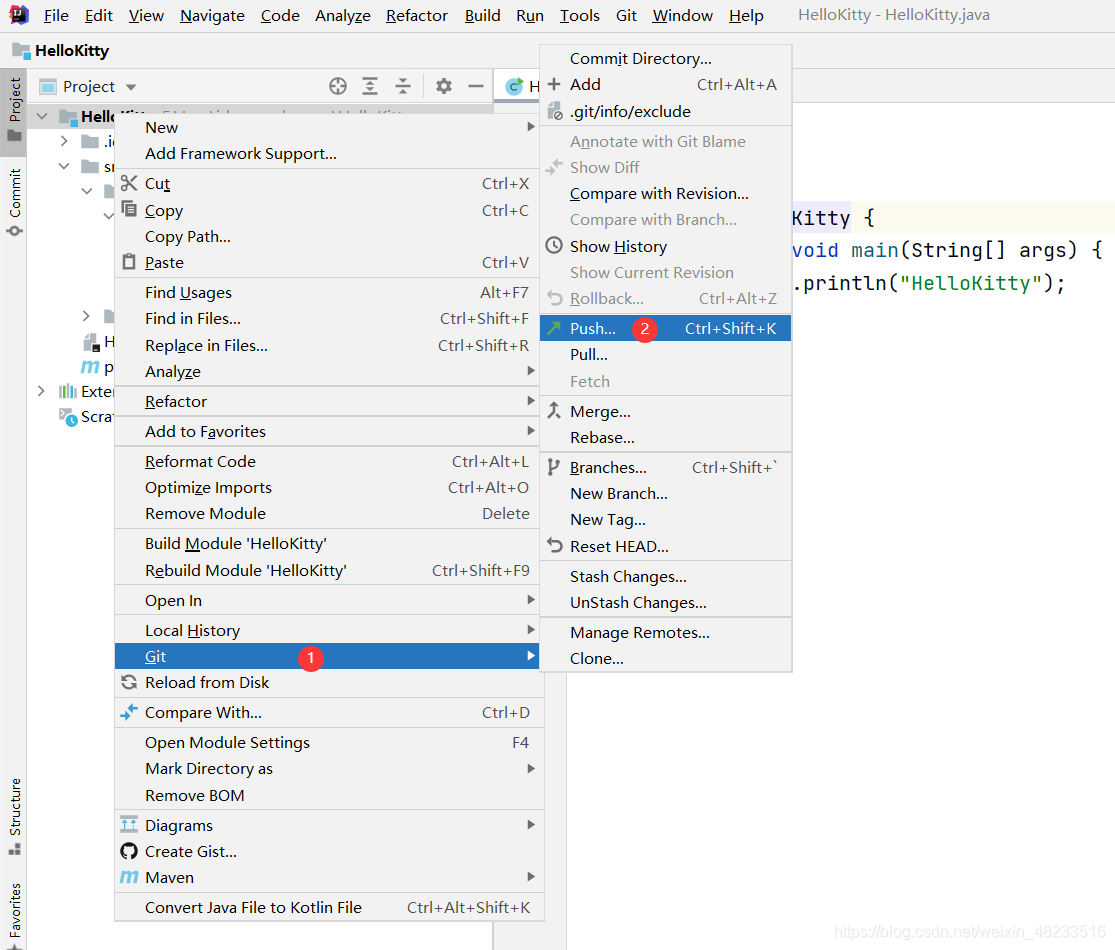1115x950 pixels.
Task: Select Branches... option
Action: point(666,468)
